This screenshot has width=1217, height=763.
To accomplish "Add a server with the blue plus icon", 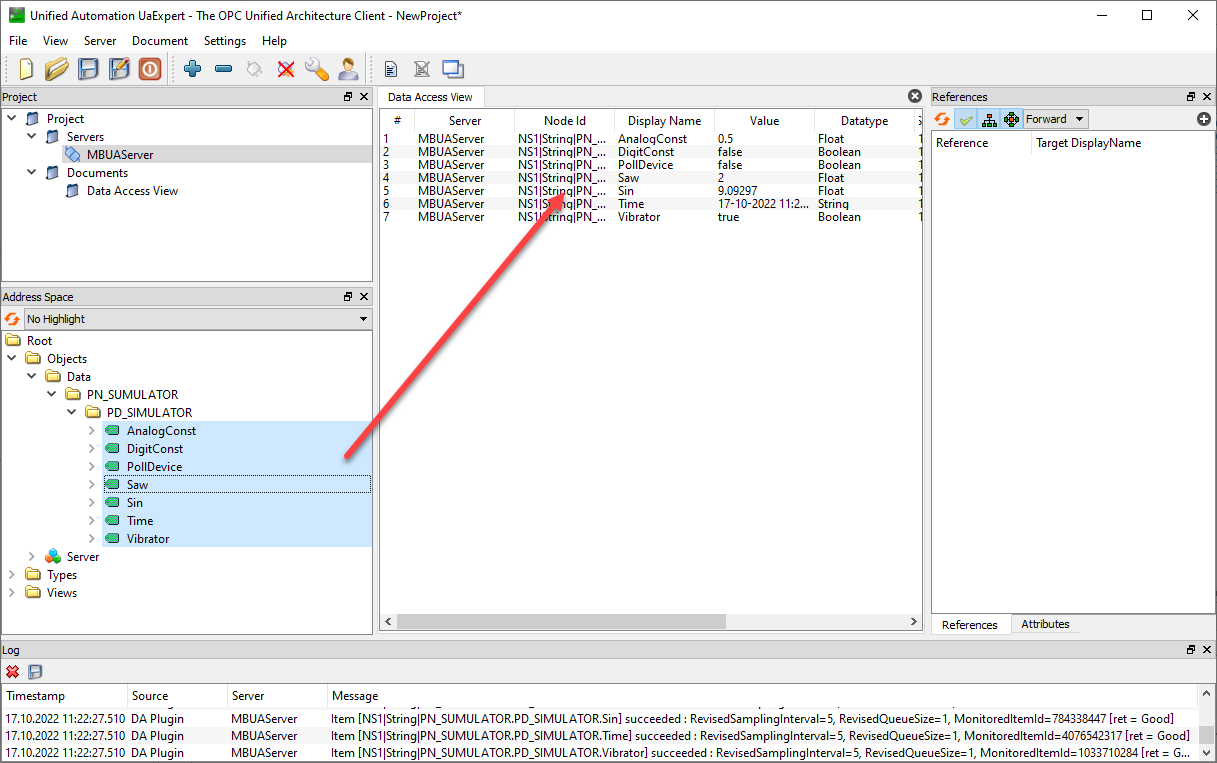I will click(193, 69).
